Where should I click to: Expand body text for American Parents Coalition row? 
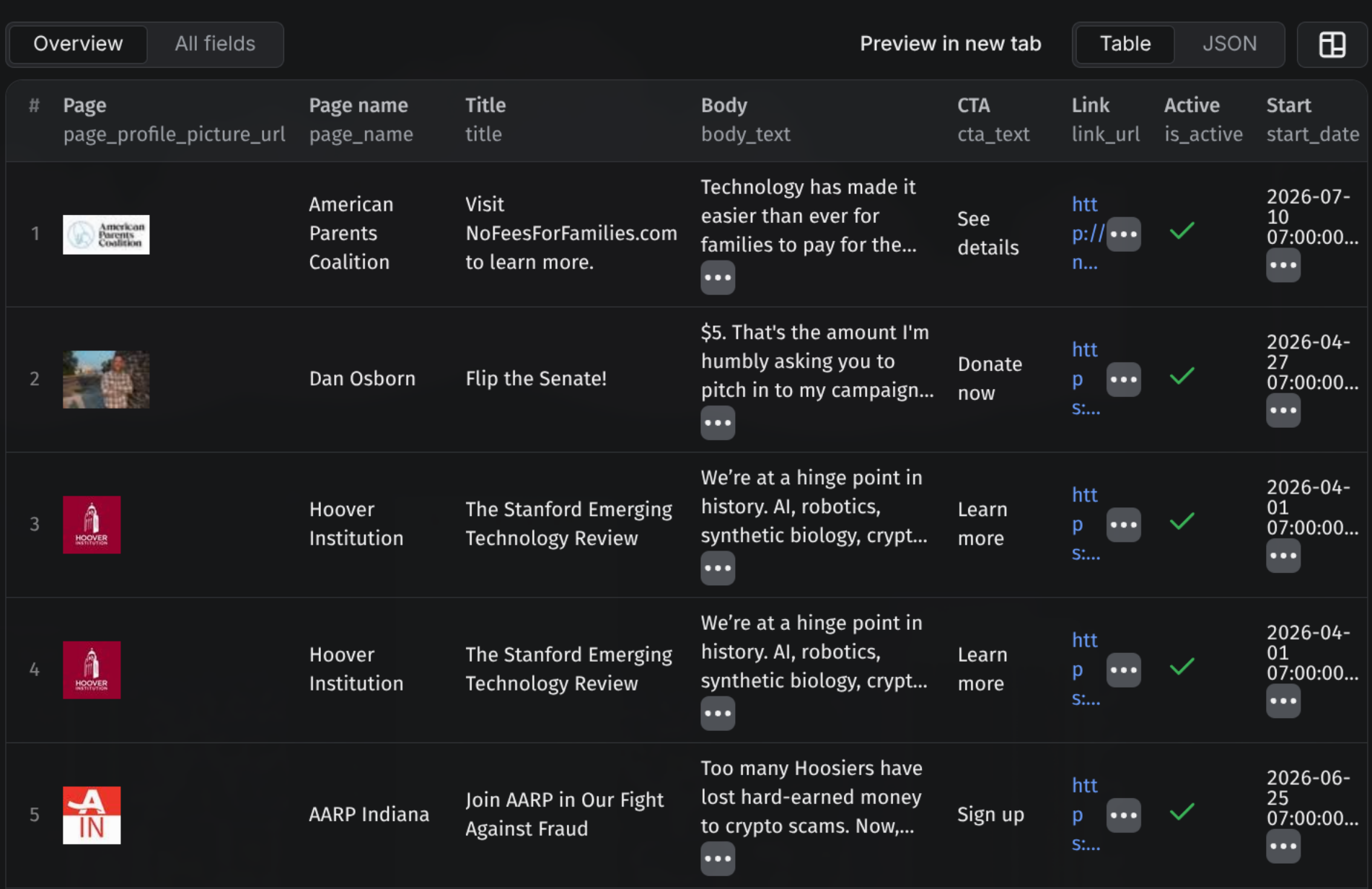[x=718, y=277]
